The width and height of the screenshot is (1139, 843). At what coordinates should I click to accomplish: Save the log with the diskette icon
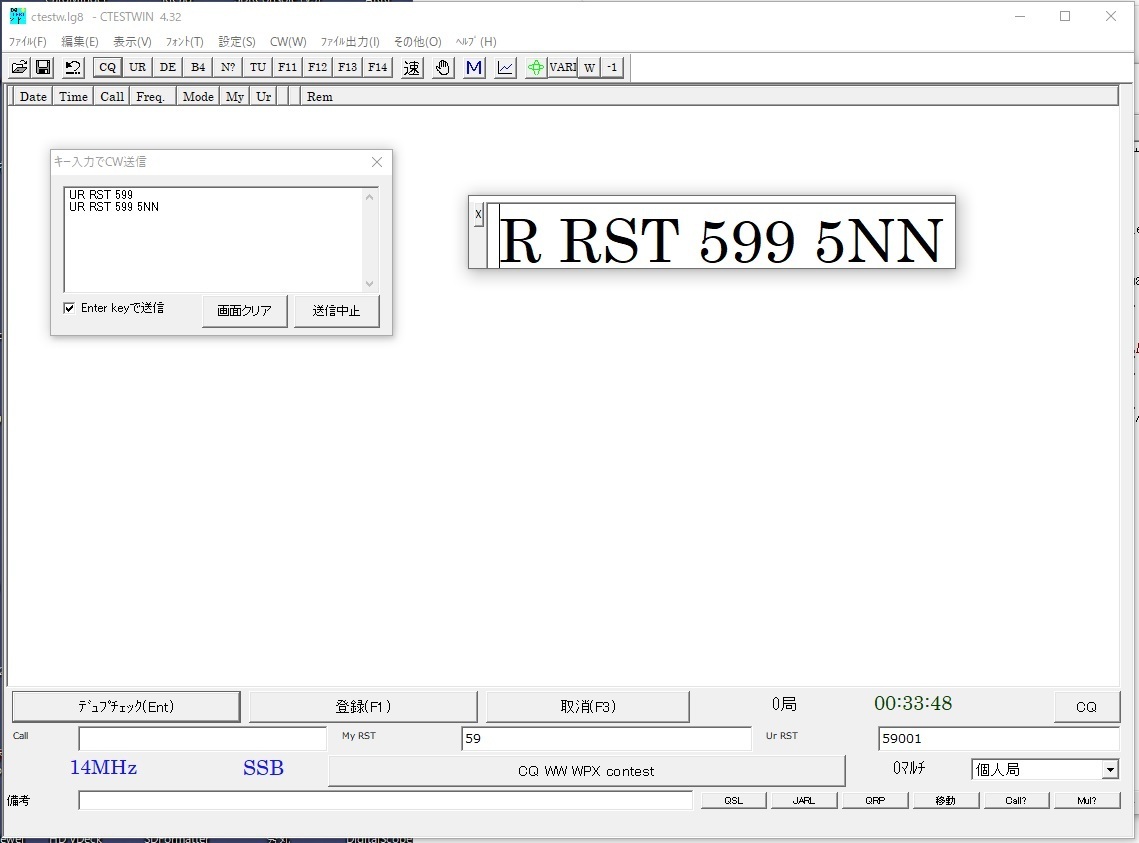click(43, 67)
